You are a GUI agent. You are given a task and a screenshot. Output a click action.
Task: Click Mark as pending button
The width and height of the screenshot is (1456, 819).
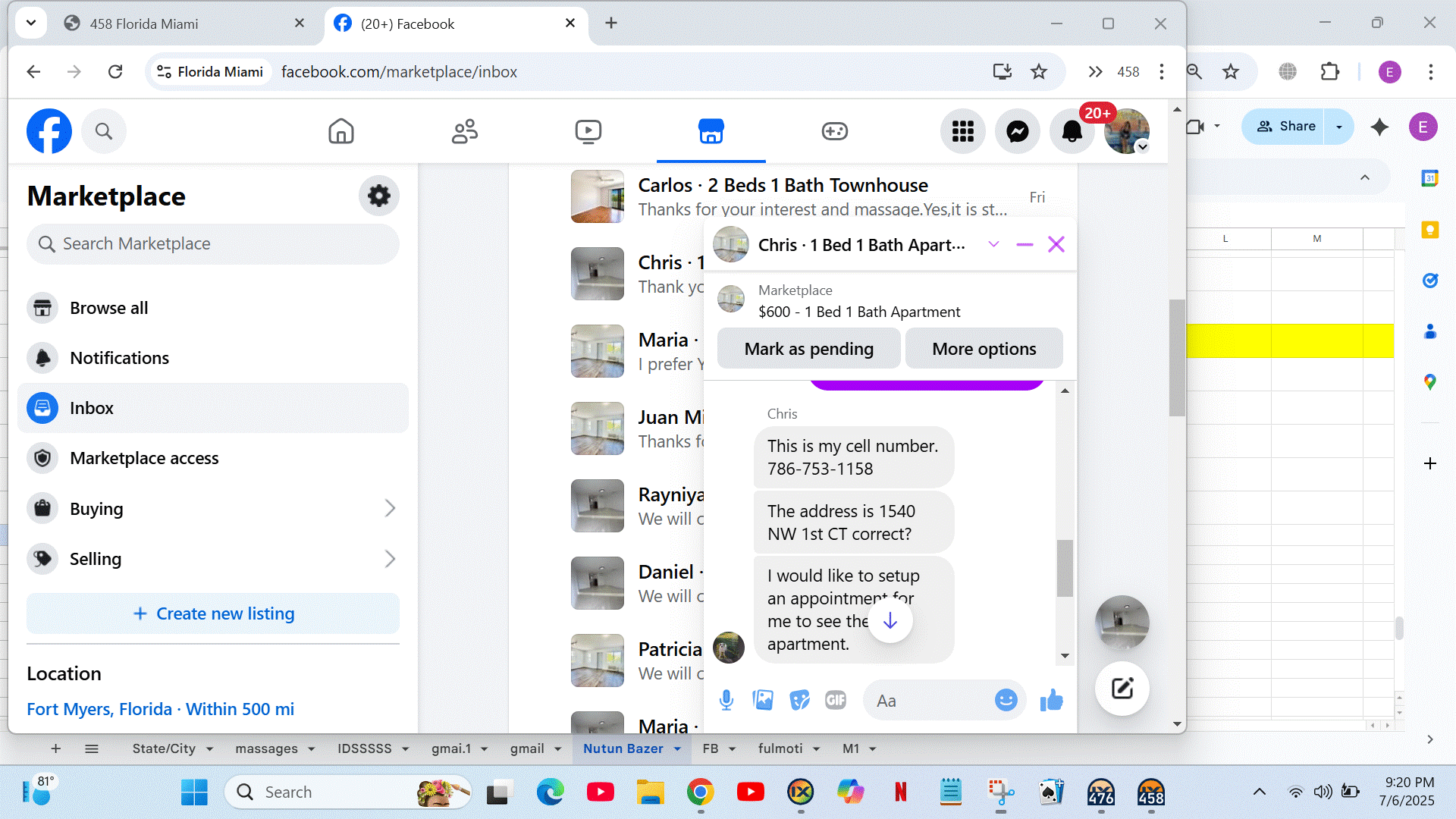pyautogui.click(x=808, y=349)
